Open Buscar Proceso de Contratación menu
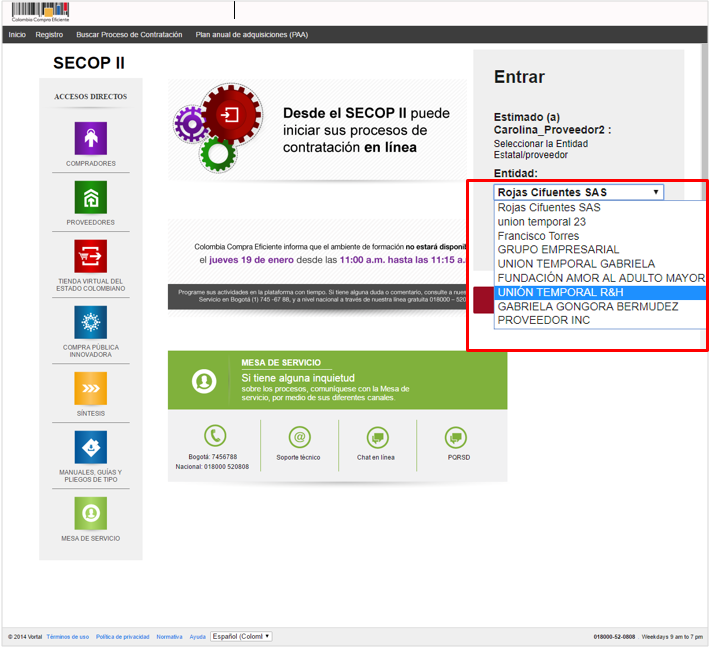Image resolution: width=712 pixels, height=648 pixels. tap(129, 35)
